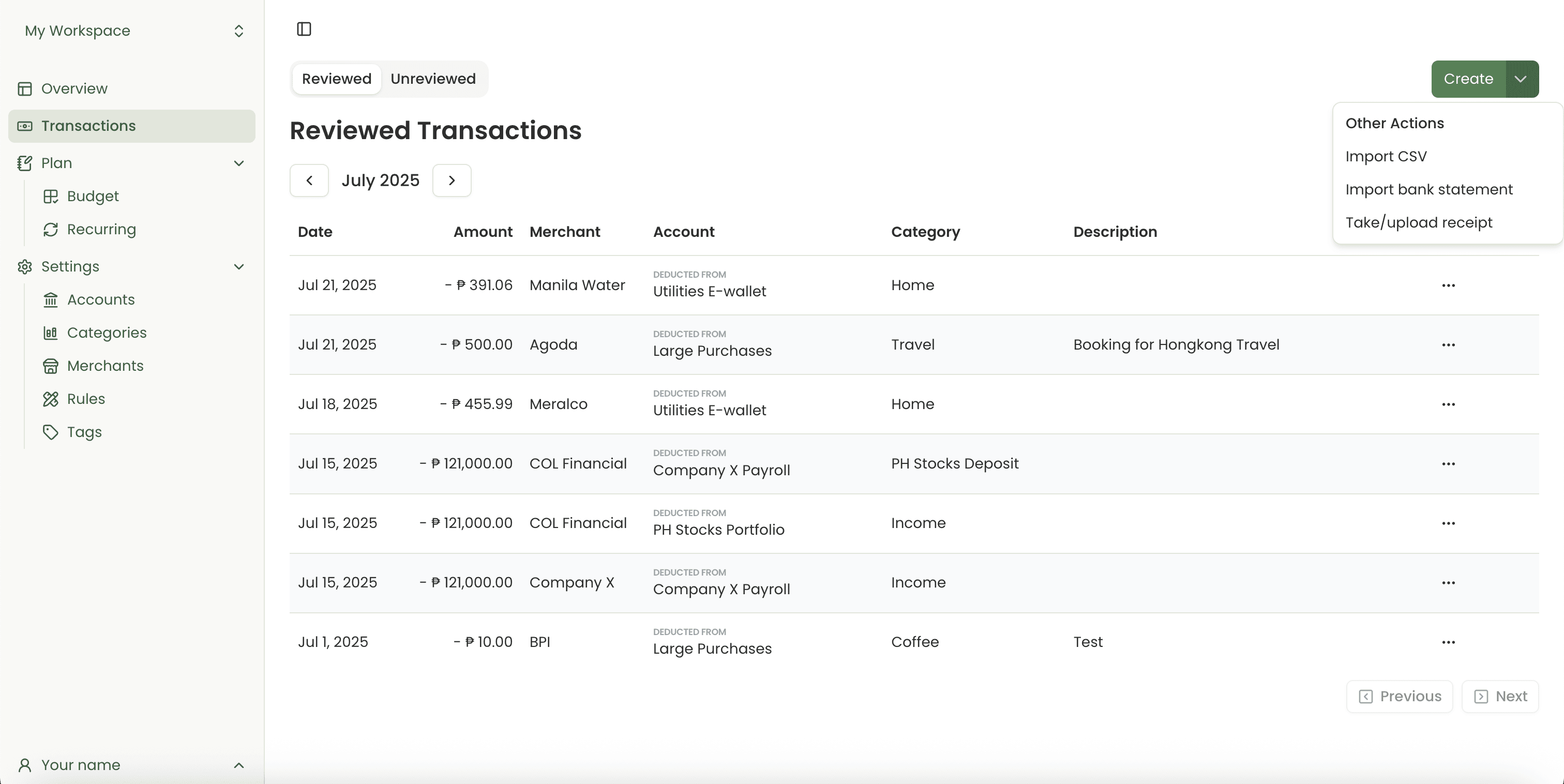Click the Jul 1, 2025 date cell
Screen dimensions: 1564x784
(x=333, y=642)
